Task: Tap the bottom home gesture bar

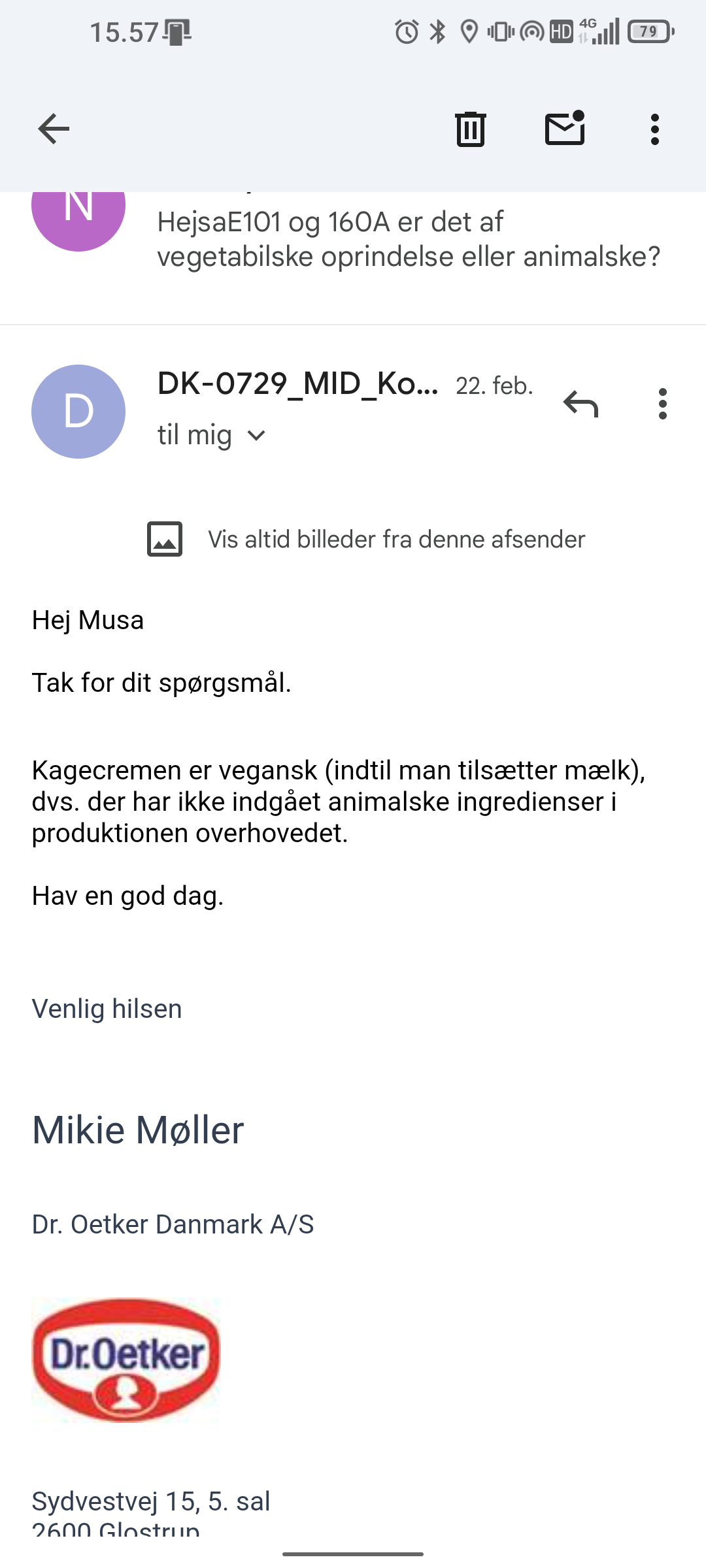Action: pos(353,1554)
